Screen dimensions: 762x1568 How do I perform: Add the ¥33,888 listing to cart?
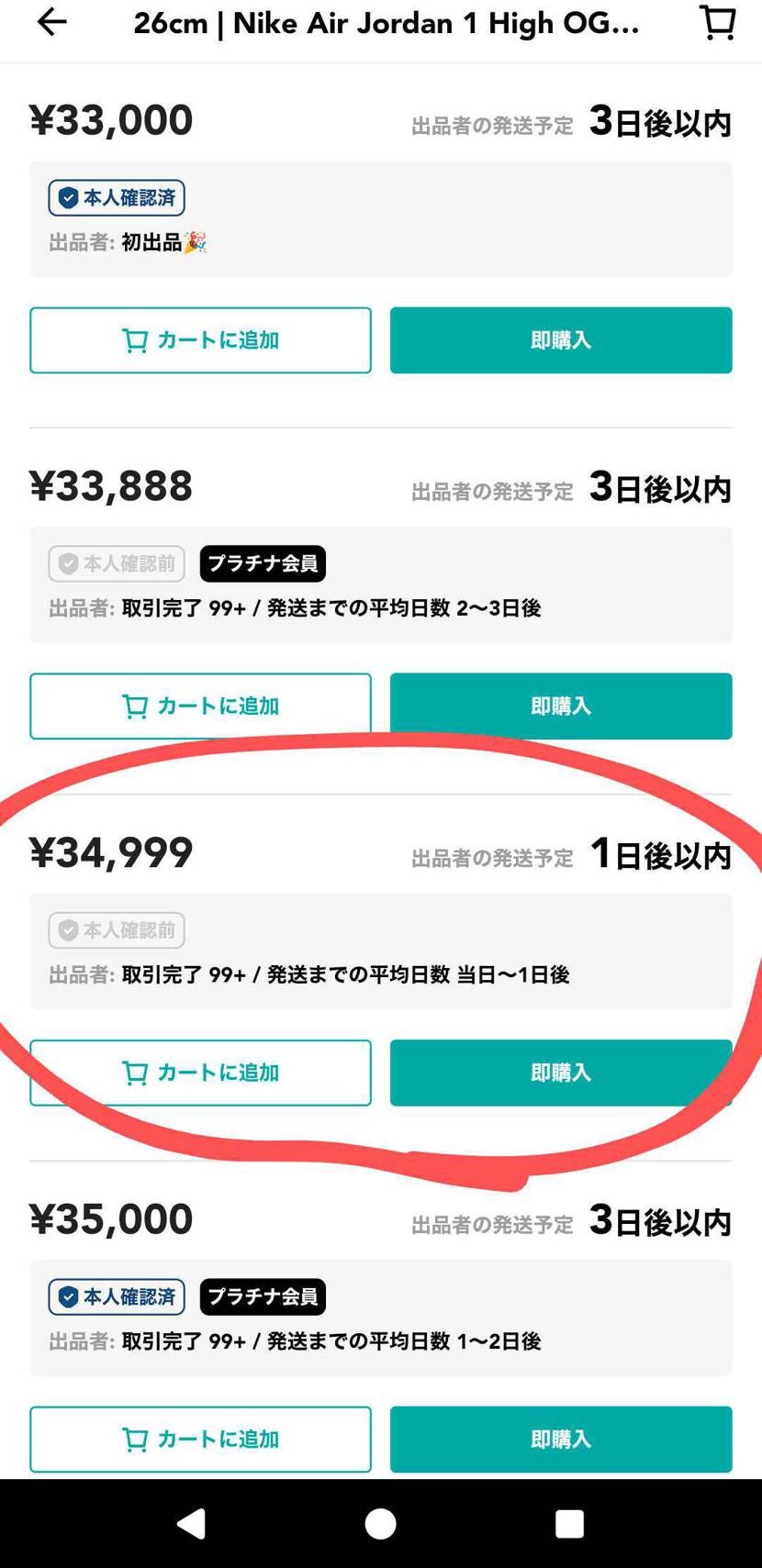pos(200,706)
